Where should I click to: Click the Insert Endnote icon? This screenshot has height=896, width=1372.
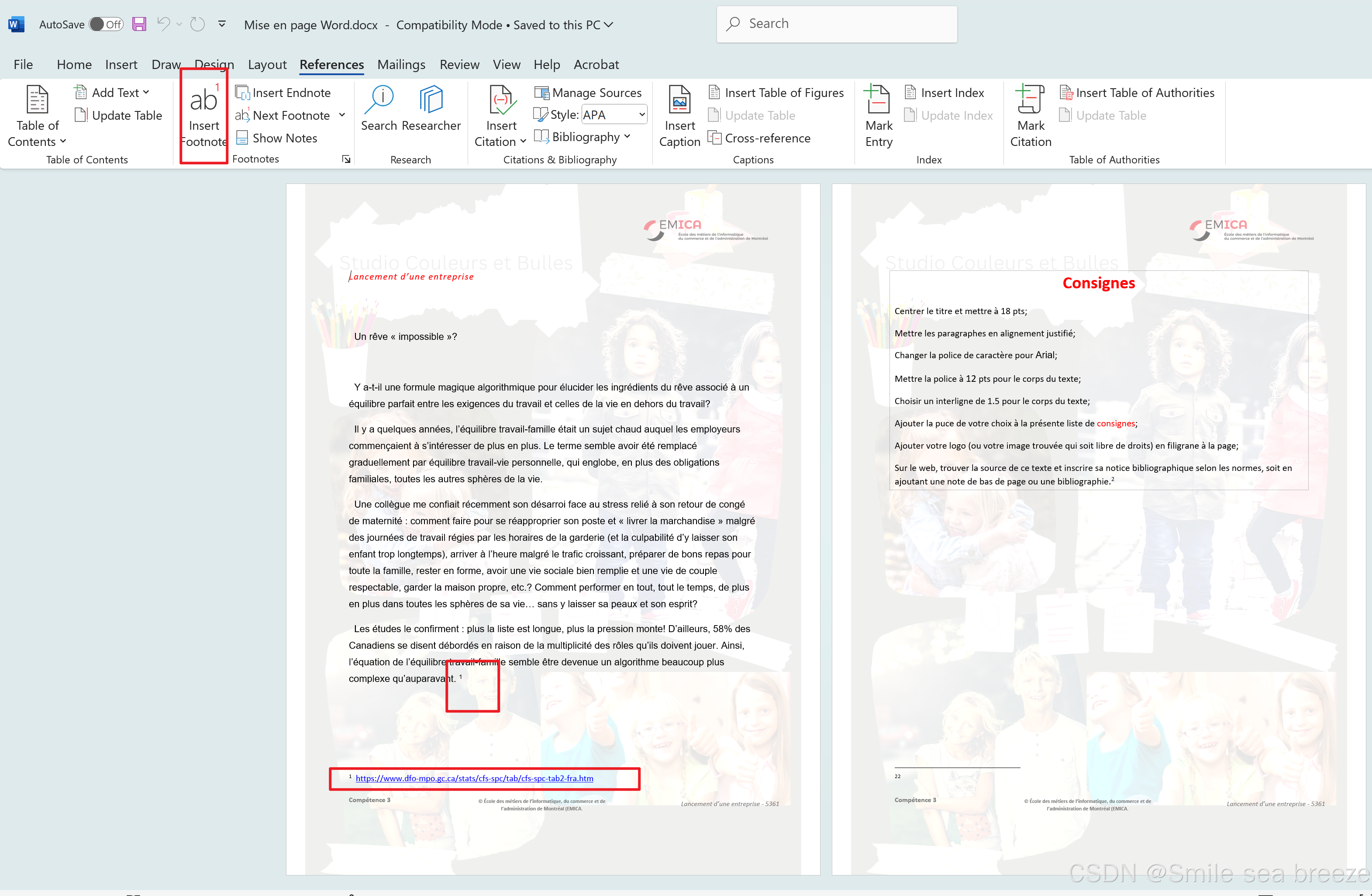click(242, 93)
